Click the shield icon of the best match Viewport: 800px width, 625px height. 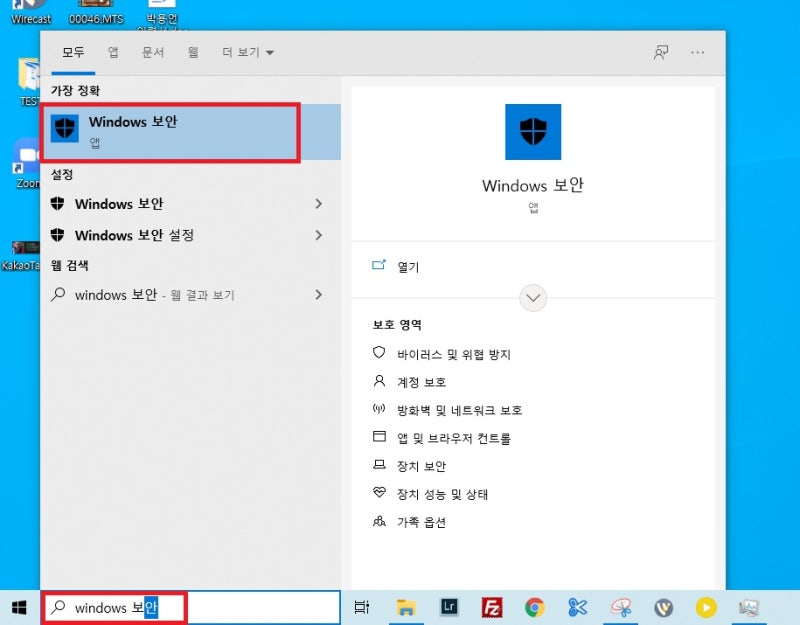(65, 128)
